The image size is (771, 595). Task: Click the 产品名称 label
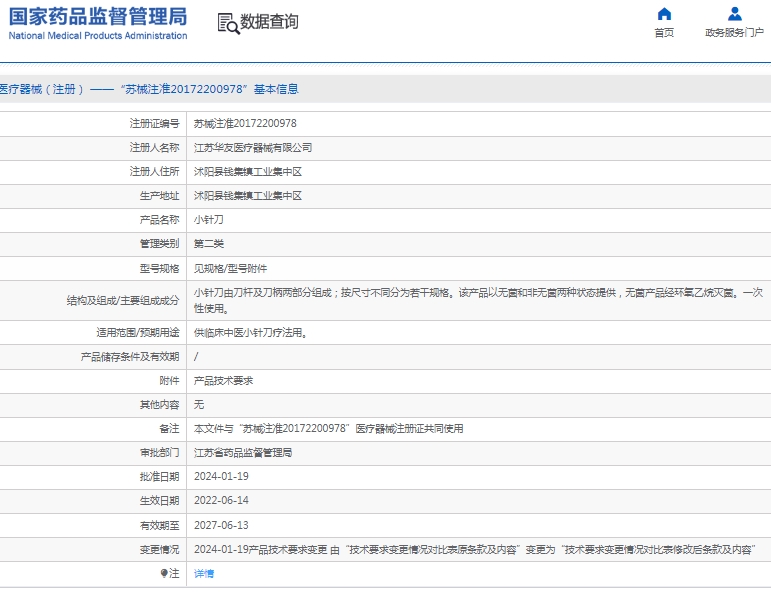159,220
